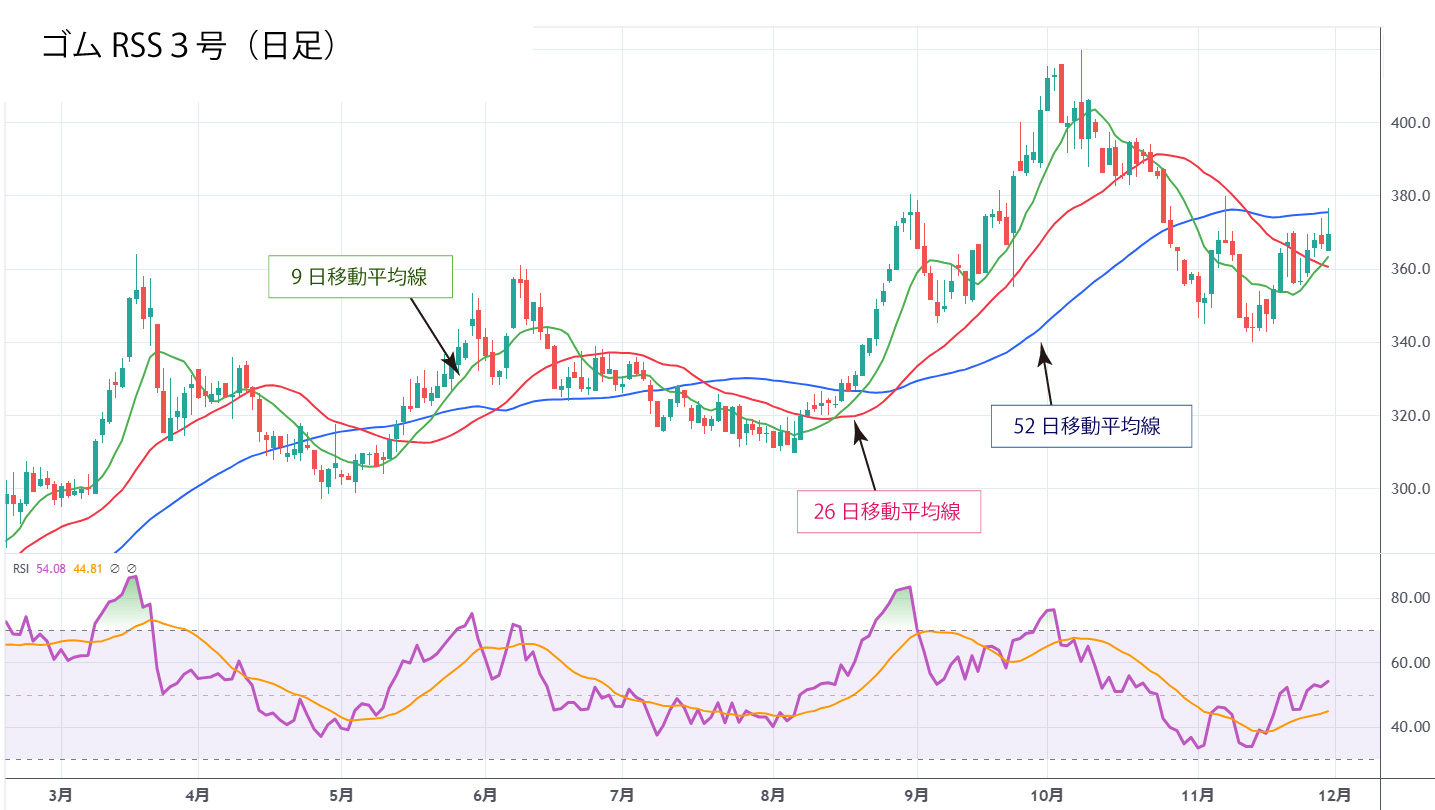Jump to 9月 on the time axis
This screenshot has height=810, width=1435.
916,796
